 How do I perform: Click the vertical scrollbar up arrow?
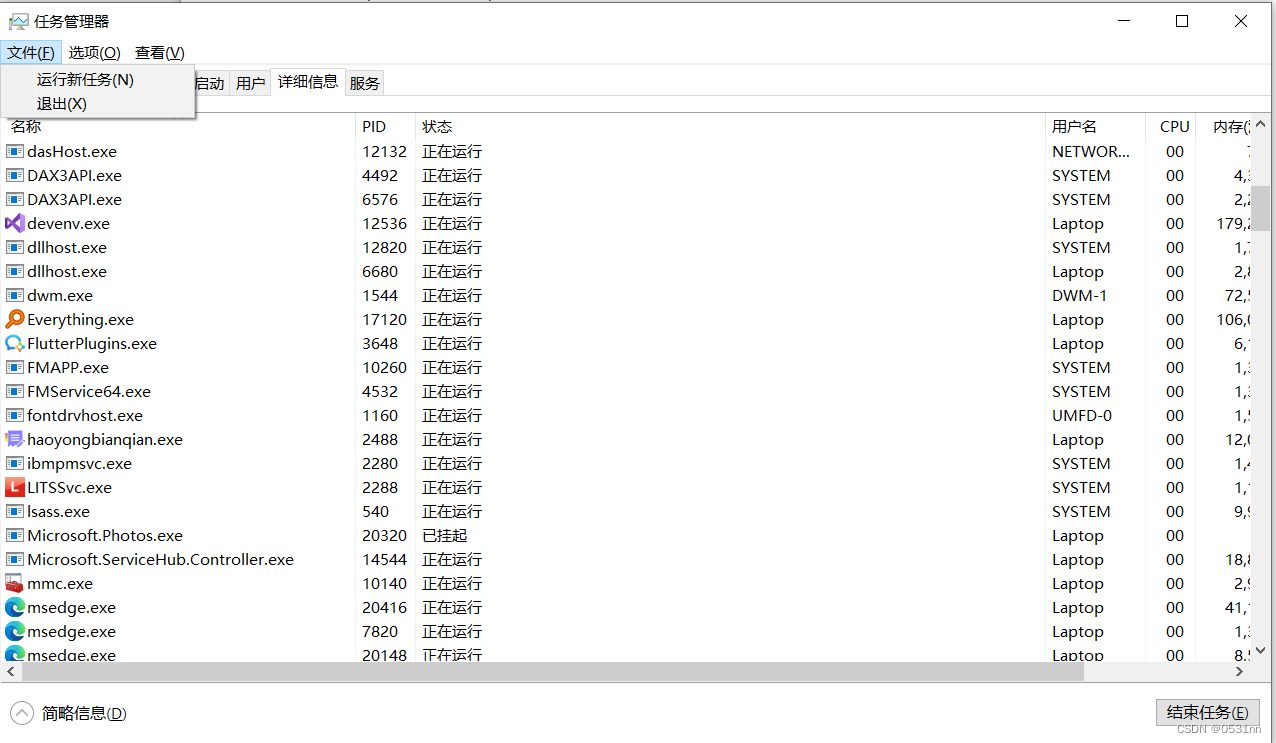click(1262, 123)
